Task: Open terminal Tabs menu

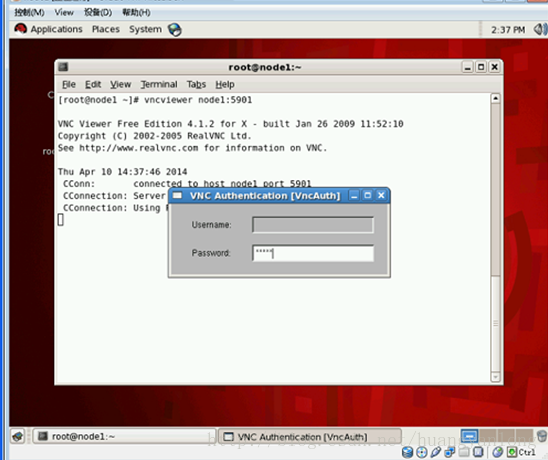Action: (x=196, y=85)
